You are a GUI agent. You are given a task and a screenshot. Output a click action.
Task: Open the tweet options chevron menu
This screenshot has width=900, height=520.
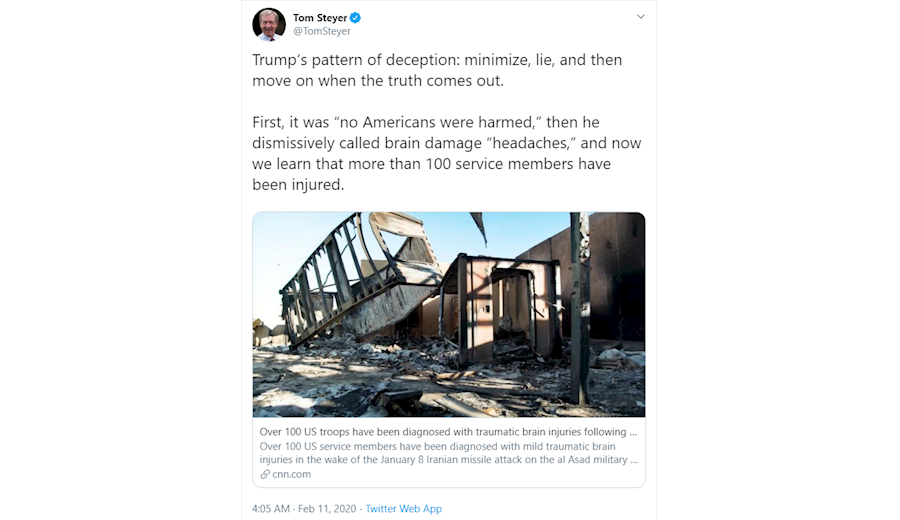click(641, 17)
